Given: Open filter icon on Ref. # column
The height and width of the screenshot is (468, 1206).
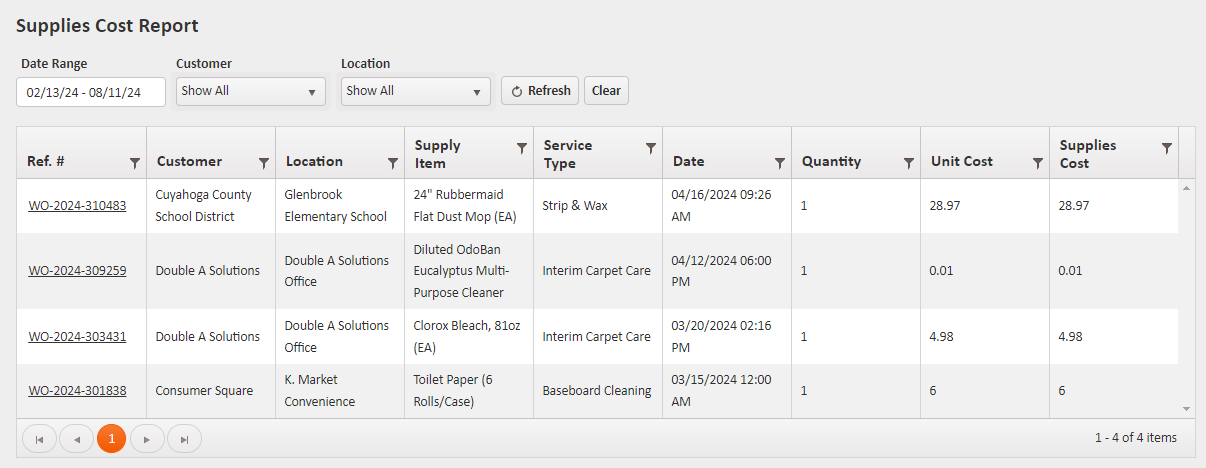Looking at the screenshot, I should point(135,163).
